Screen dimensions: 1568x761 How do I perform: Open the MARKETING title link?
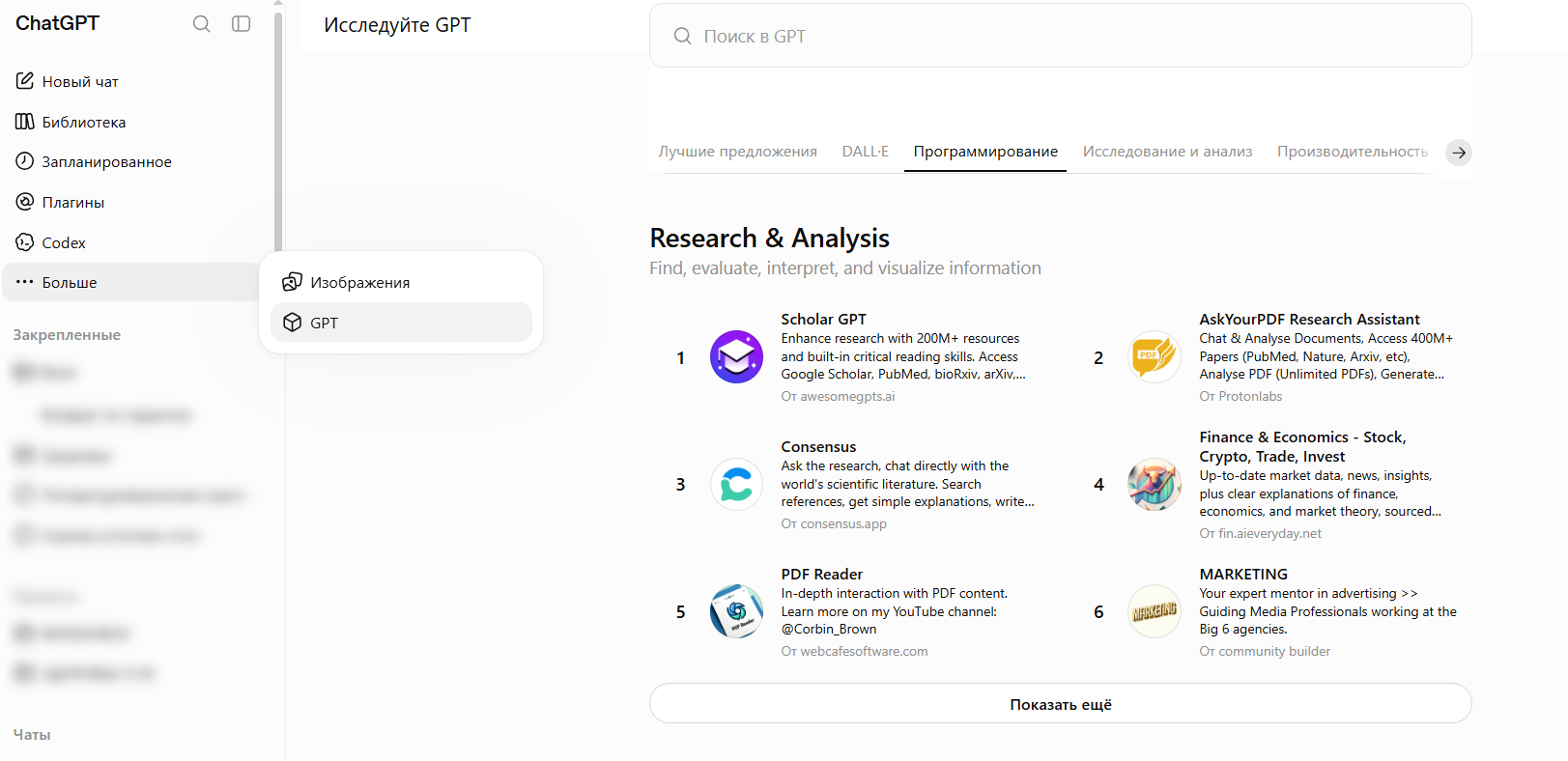click(1243, 575)
